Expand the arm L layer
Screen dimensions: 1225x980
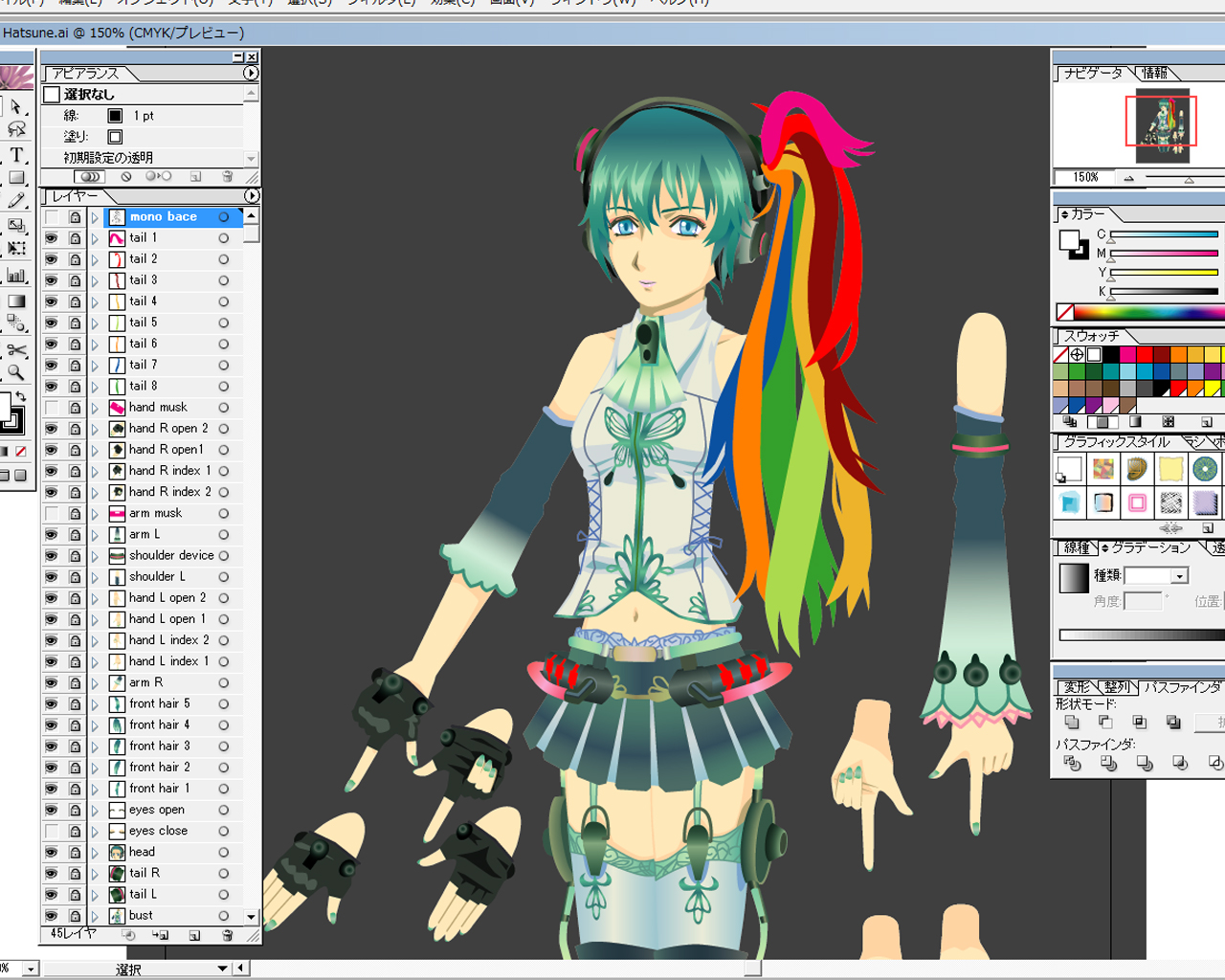[96, 535]
